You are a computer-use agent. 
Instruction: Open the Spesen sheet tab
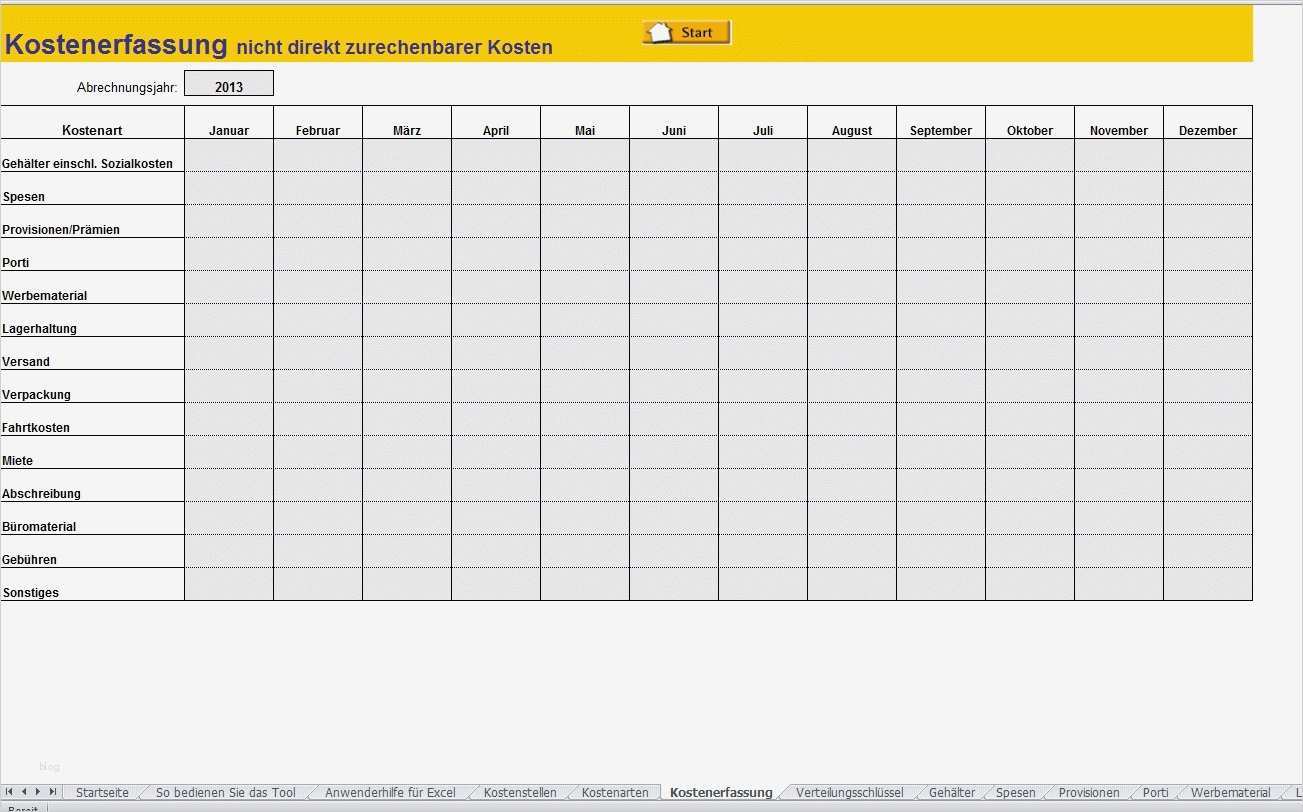[1016, 791]
